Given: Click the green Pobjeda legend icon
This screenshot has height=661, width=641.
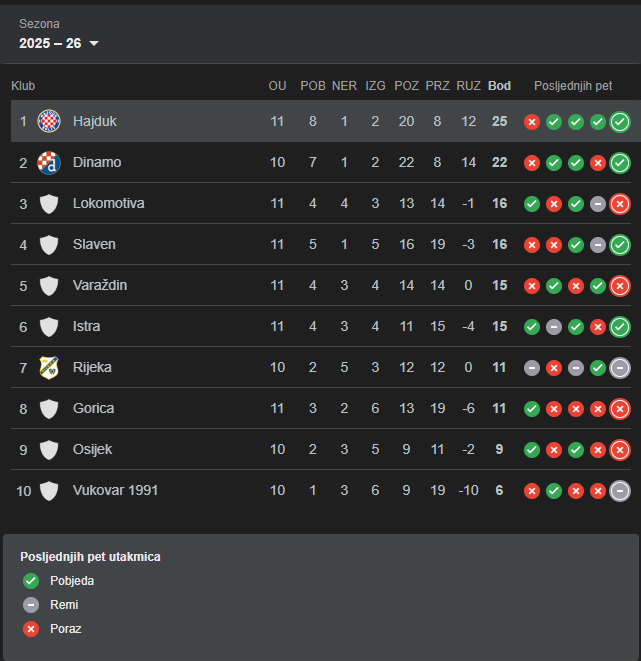Looking at the screenshot, I should pyautogui.click(x=31, y=581).
